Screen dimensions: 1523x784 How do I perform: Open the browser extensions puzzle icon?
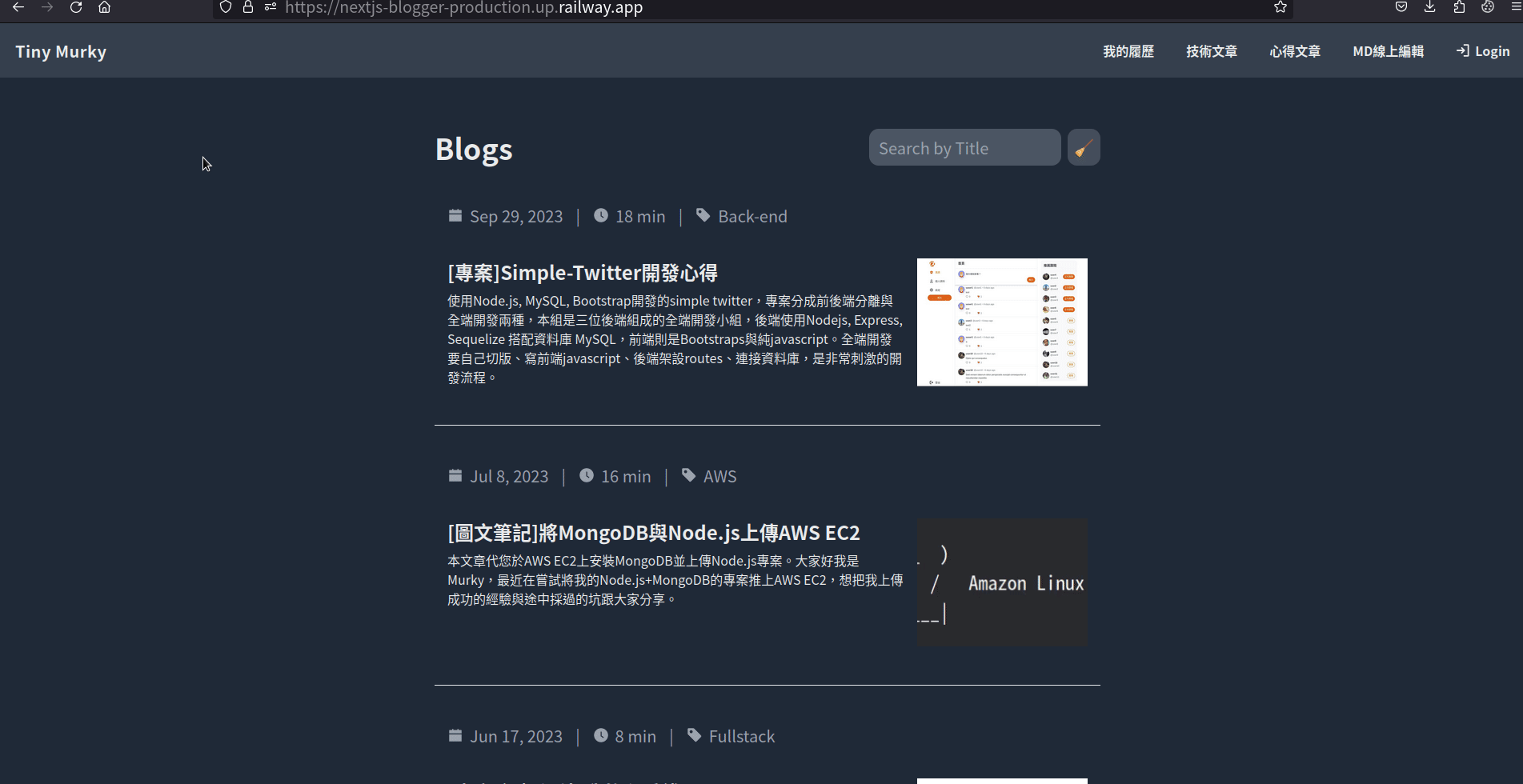click(x=1459, y=7)
